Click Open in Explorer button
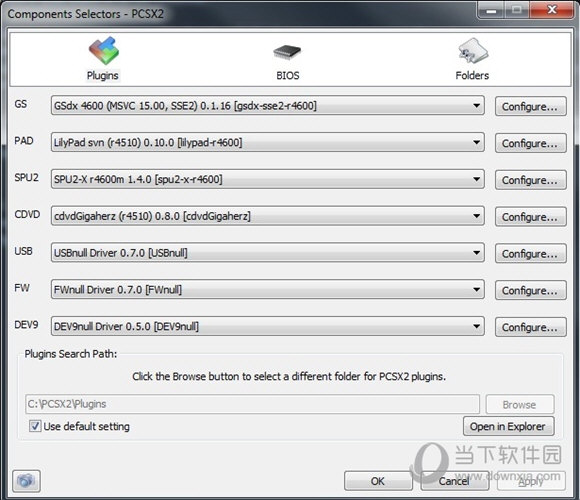Image resolution: width=580 pixels, height=500 pixels. (508, 426)
